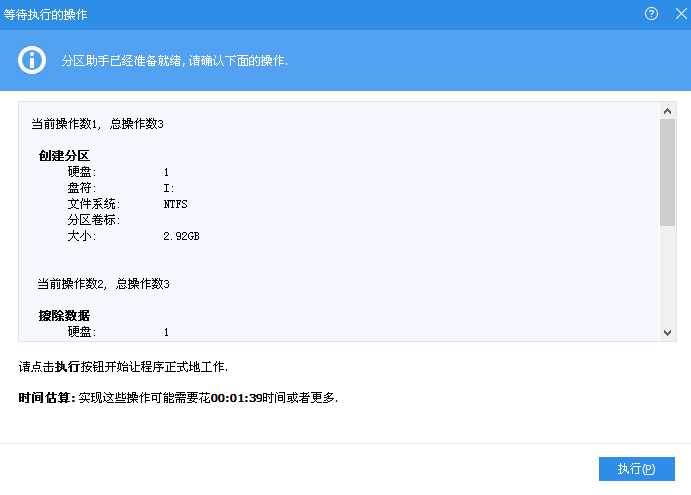Screen dimensions: 691x495
Task: Click the 大小 label
Action: pos(82,236)
